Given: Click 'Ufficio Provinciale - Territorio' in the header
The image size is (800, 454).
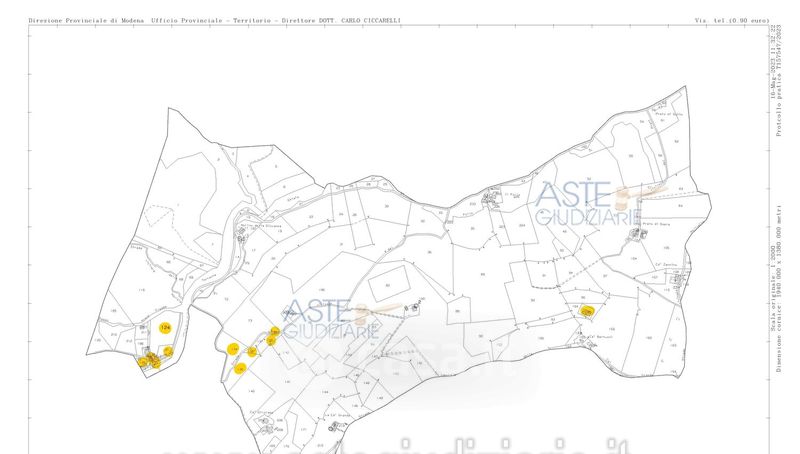Looking at the screenshot, I should (208, 20).
